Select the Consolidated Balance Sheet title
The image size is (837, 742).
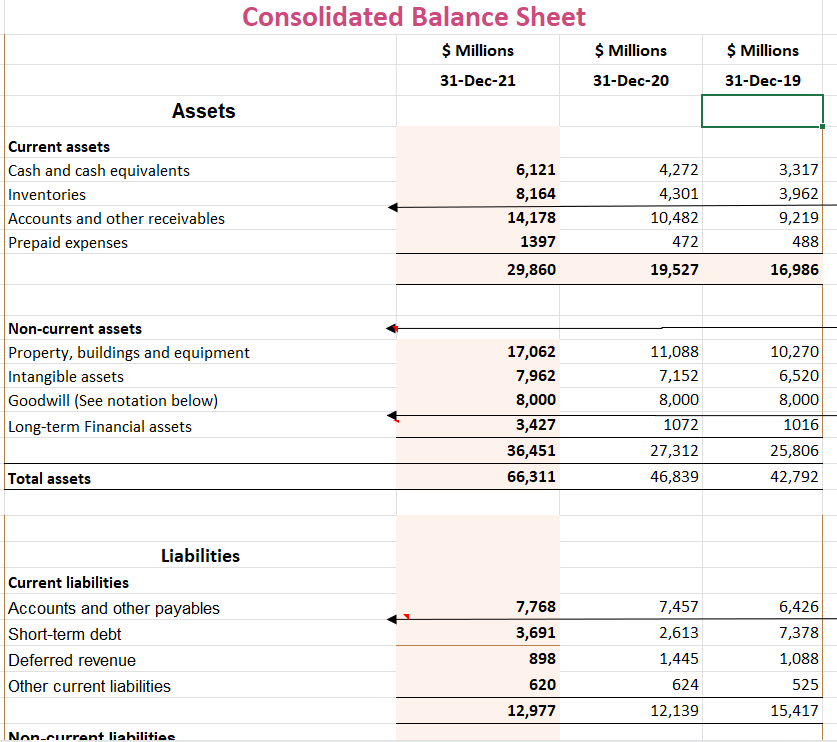(x=414, y=17)
